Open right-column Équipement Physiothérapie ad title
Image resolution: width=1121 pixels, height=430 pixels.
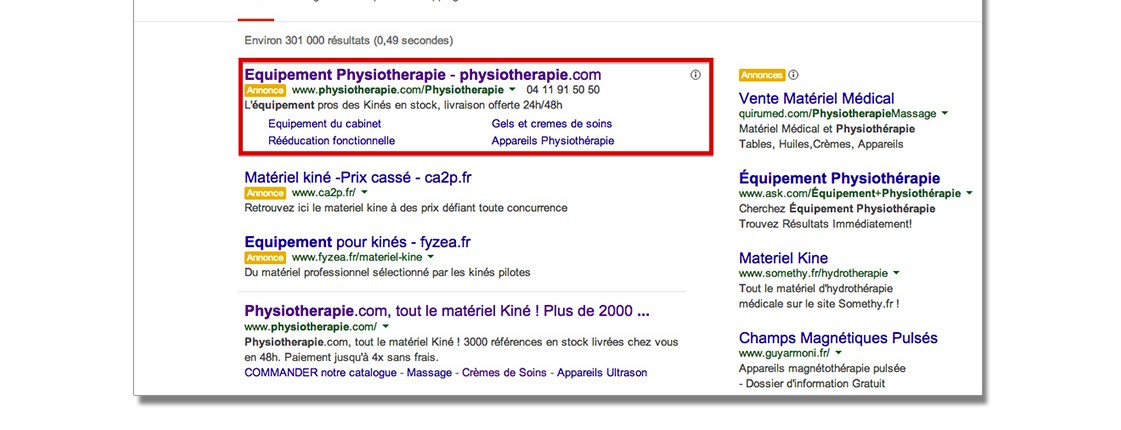click(x=839, y=178)
